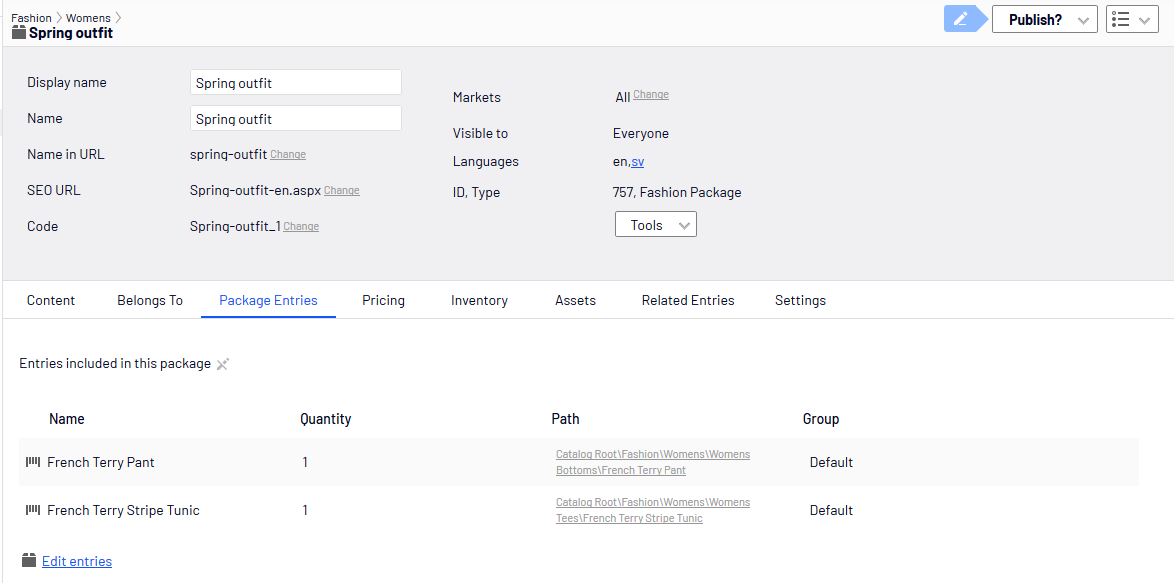Click the pencil edit icon
The width and height of the screenshot is (1174, 583).
[x=960, y=19]
